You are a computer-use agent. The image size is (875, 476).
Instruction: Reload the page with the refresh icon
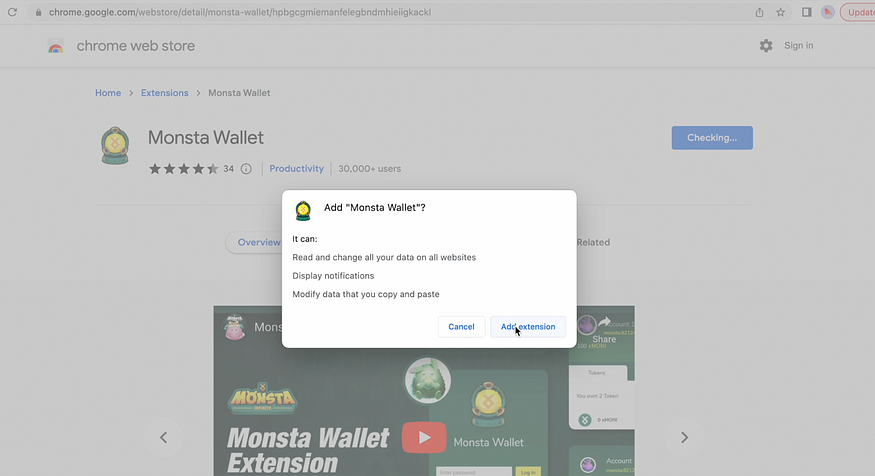coord(12,12)
